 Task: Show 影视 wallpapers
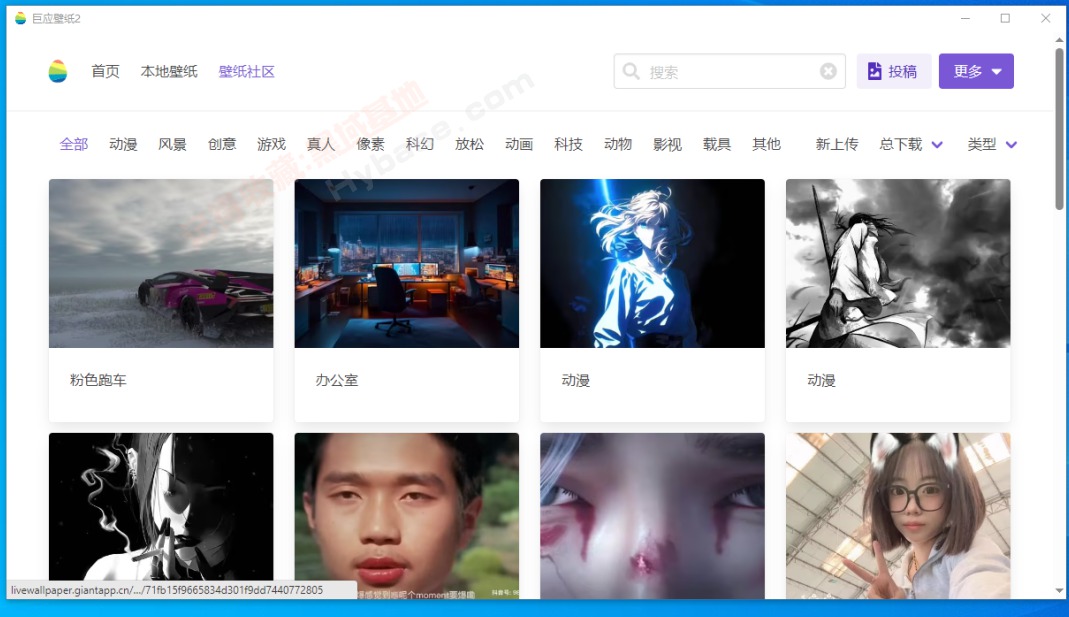click(667, 145)
